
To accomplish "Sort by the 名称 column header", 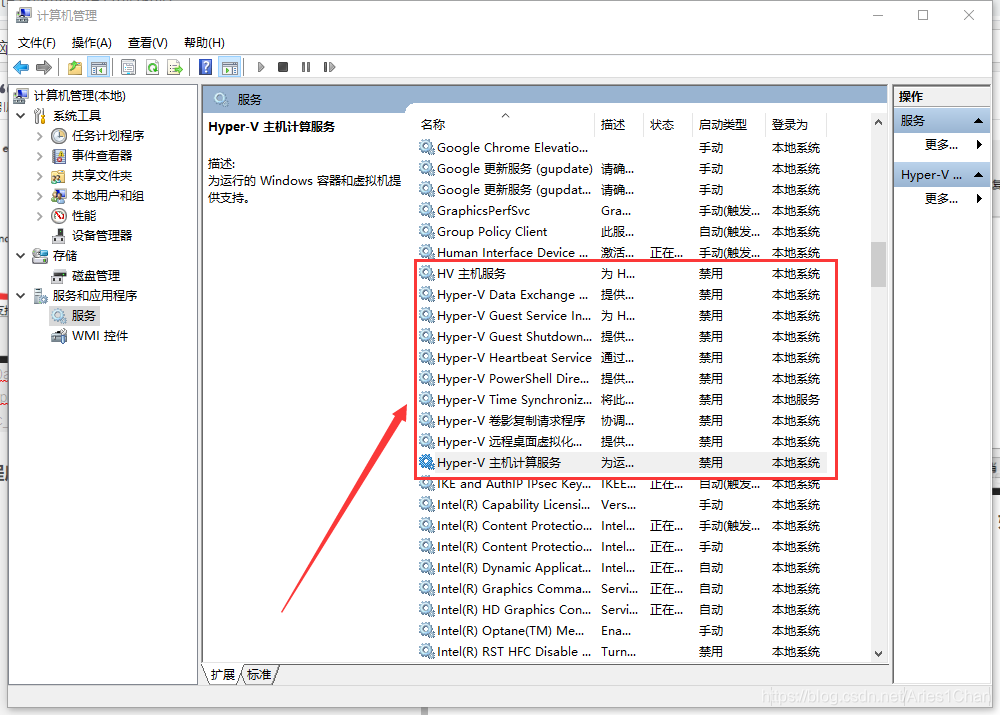I will [x=505, y=124].
